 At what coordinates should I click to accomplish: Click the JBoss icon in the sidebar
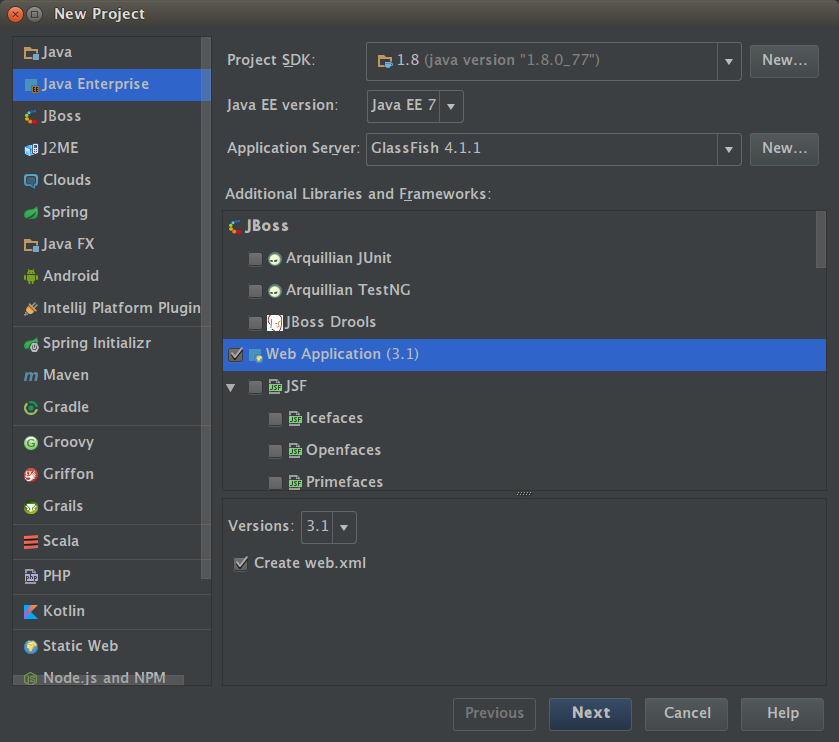pyautogui.click(x=31, y=117)
